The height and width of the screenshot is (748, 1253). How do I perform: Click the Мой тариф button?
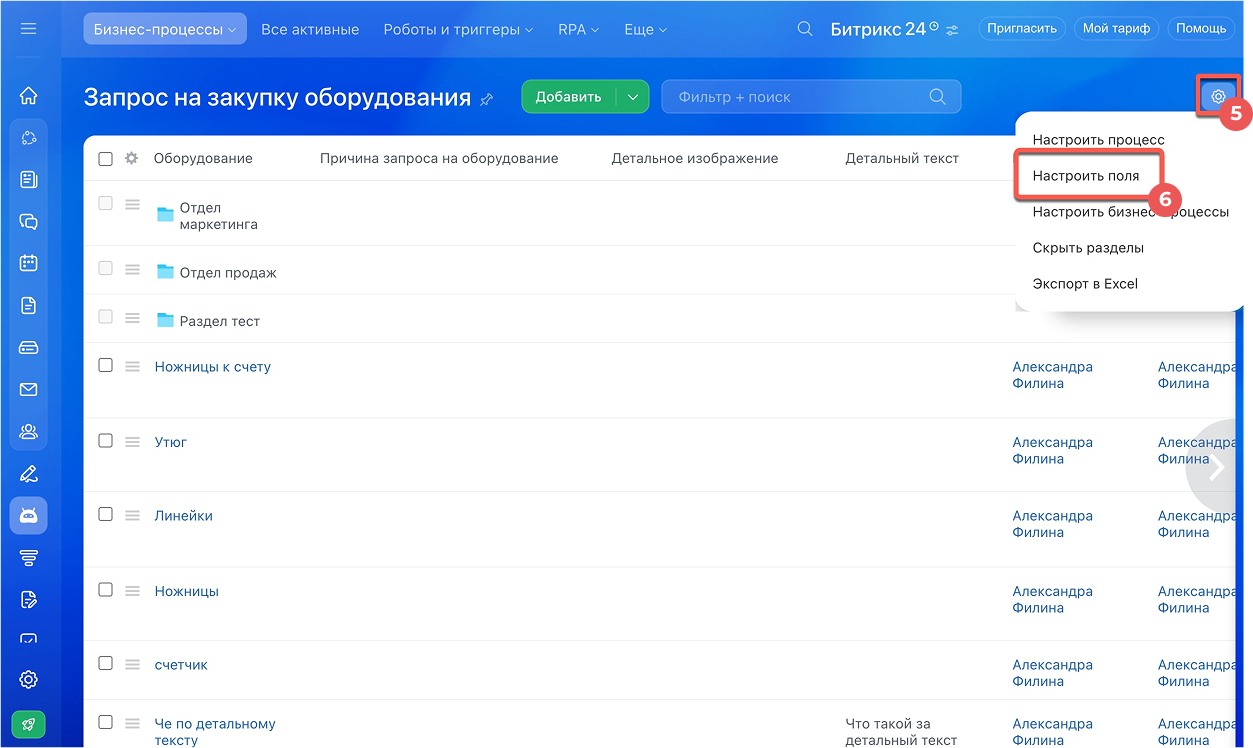(x=1116, y=29)
